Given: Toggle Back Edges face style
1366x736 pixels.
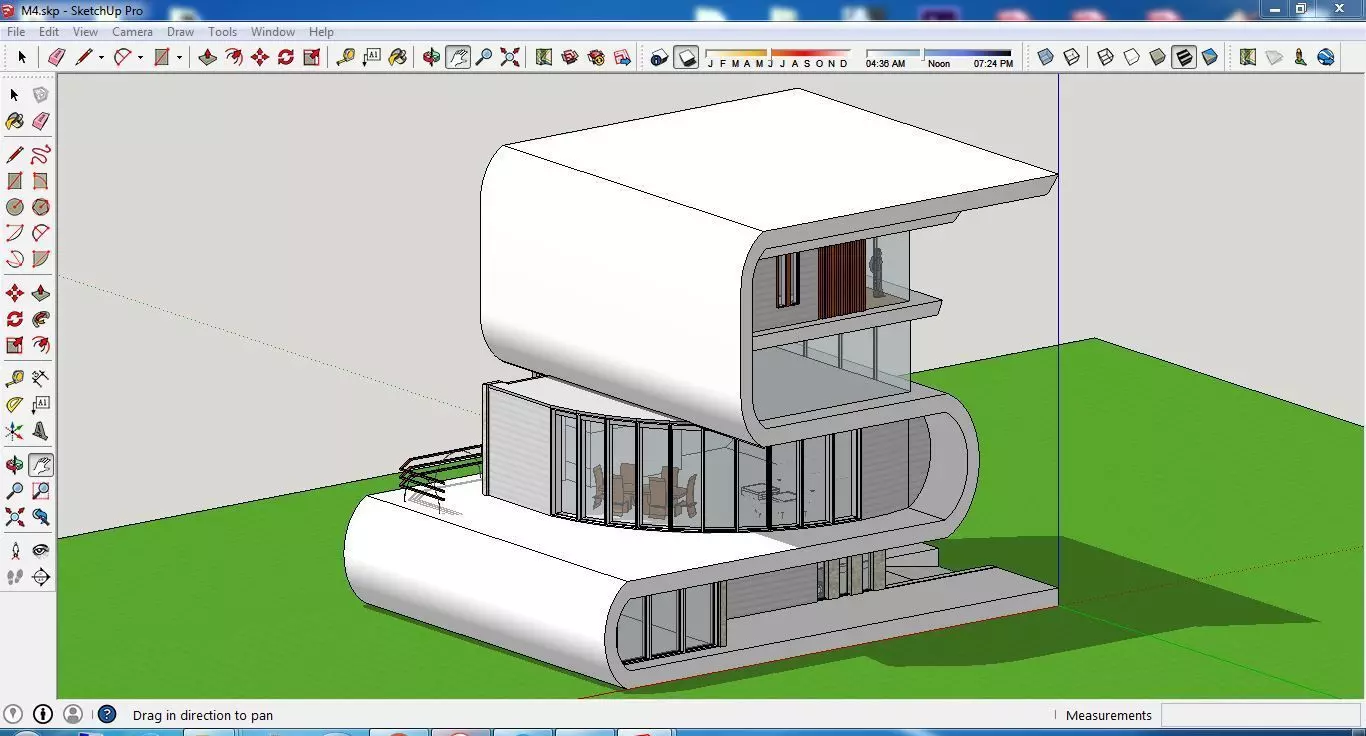Looking at the screenshot, I should 1071,57.
